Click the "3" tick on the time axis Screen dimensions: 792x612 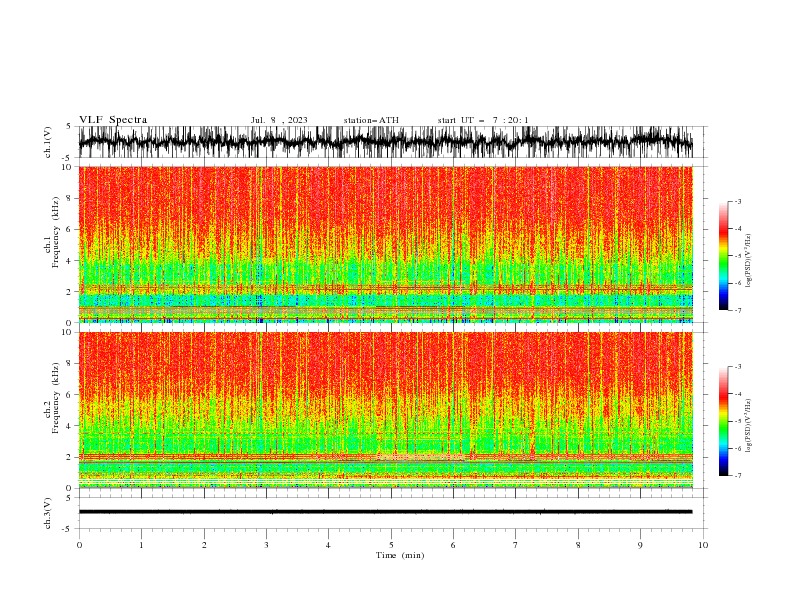click(266, 545)
